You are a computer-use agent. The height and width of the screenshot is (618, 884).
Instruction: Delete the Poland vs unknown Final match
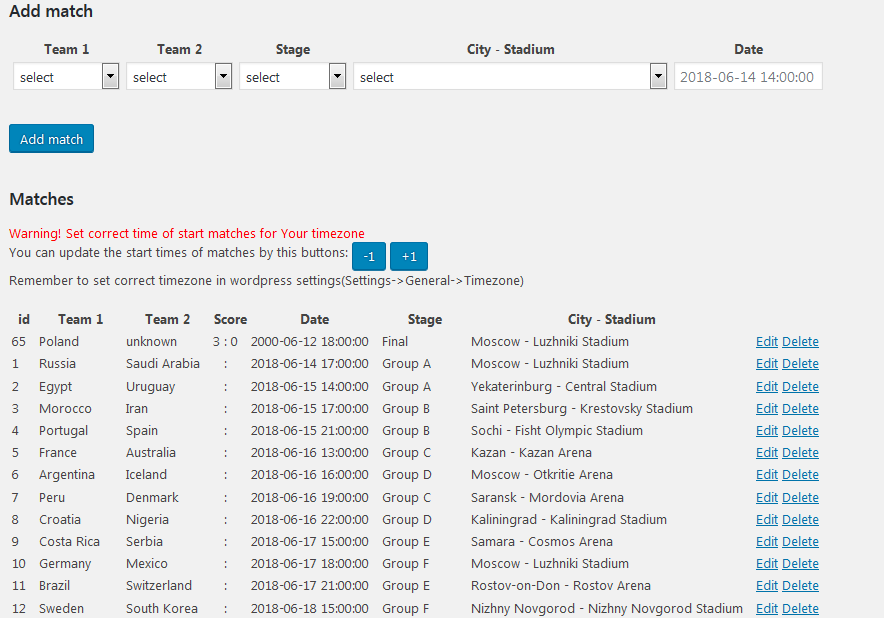point(800,342)
